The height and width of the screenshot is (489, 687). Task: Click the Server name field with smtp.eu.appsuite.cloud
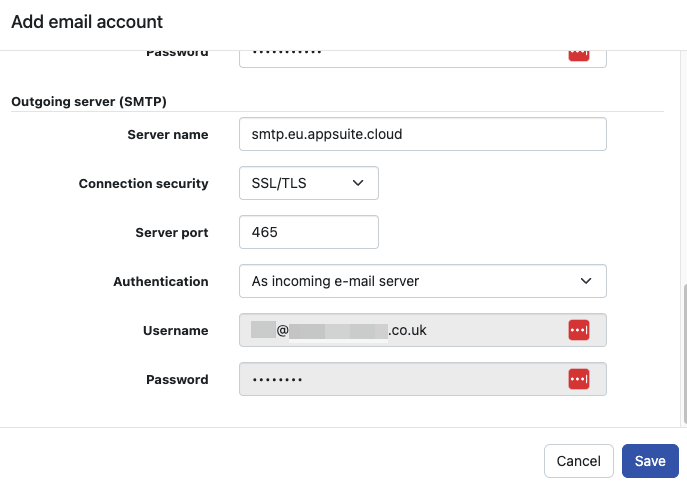point(422,134)
